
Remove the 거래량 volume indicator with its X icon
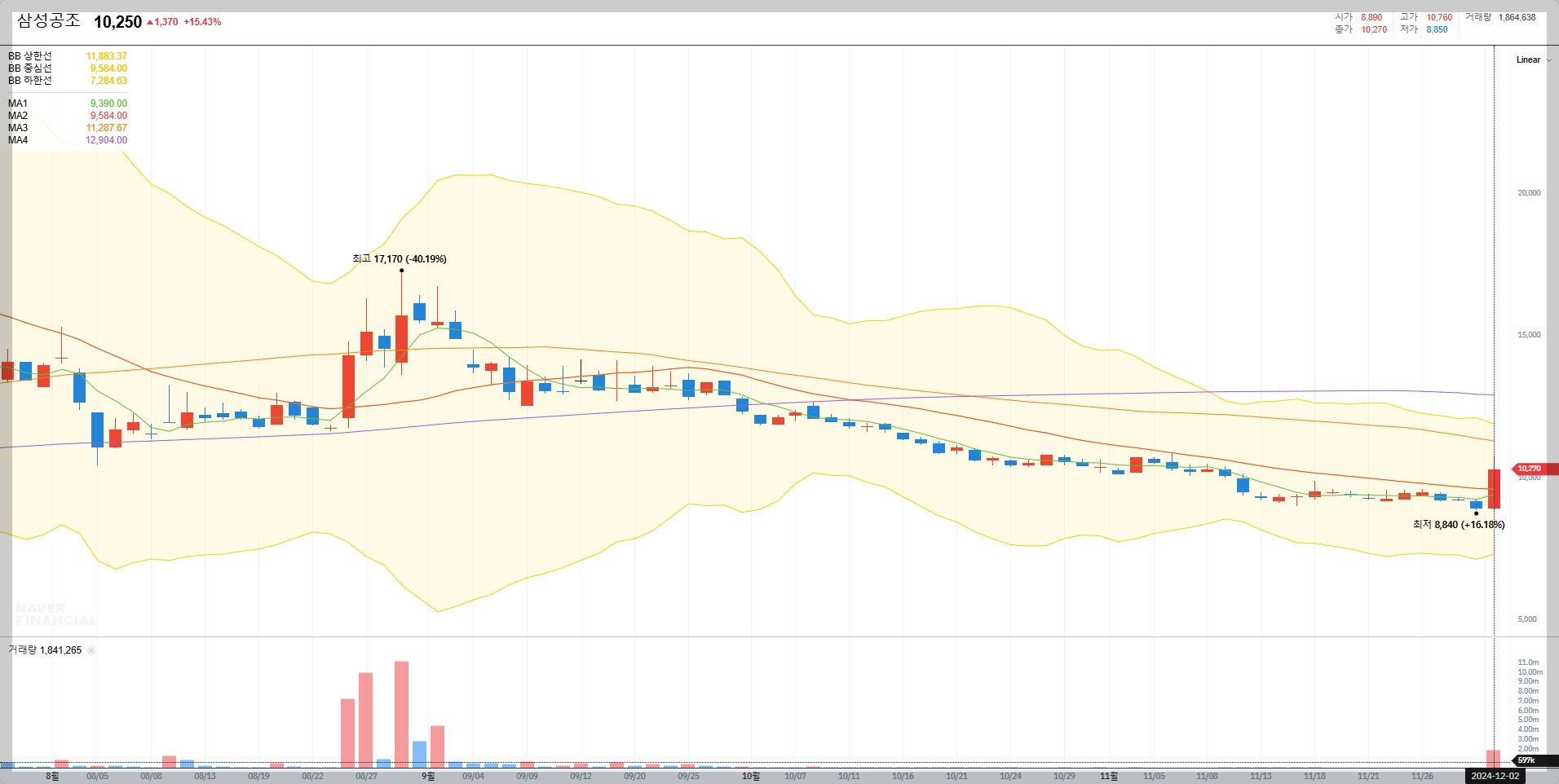91,650
